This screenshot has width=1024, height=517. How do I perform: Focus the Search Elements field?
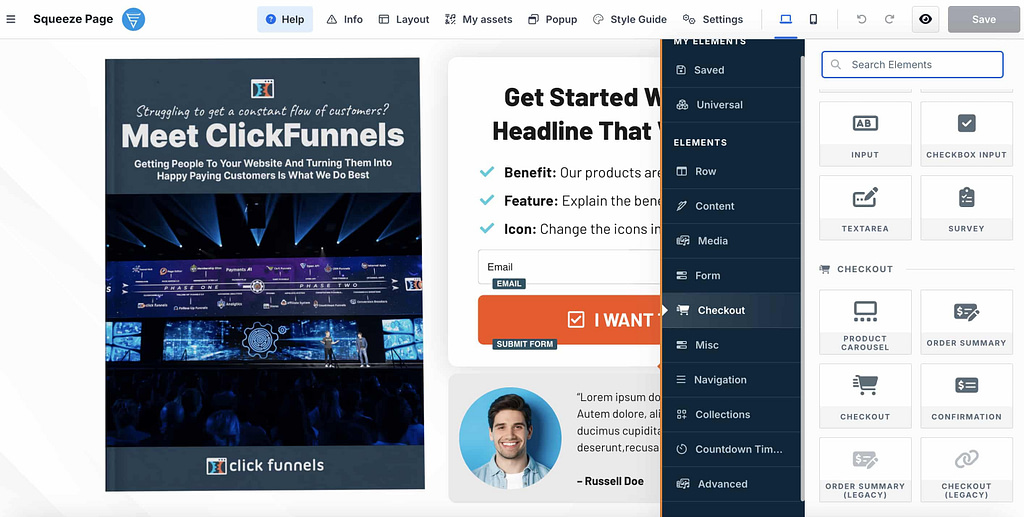pyautogui.click(x=912, y=65)
